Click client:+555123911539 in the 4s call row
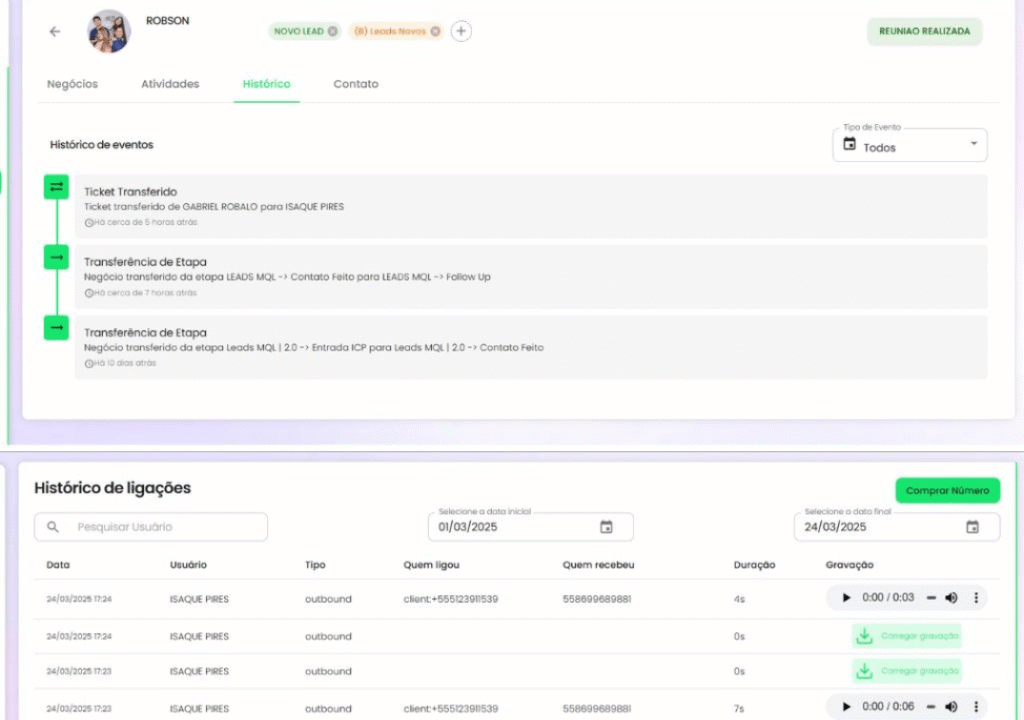 (451, 599)
